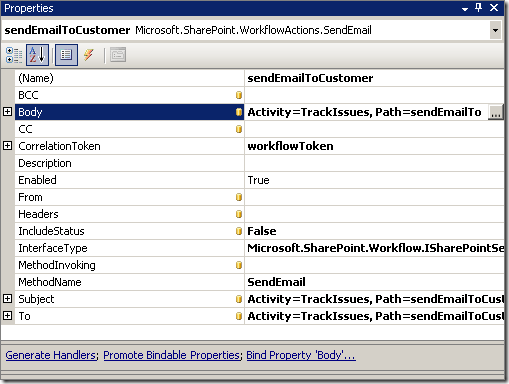The height and width of the screenshot is (384, 509).
Task: Click the bind indicator icon for To
Action: 239,316
